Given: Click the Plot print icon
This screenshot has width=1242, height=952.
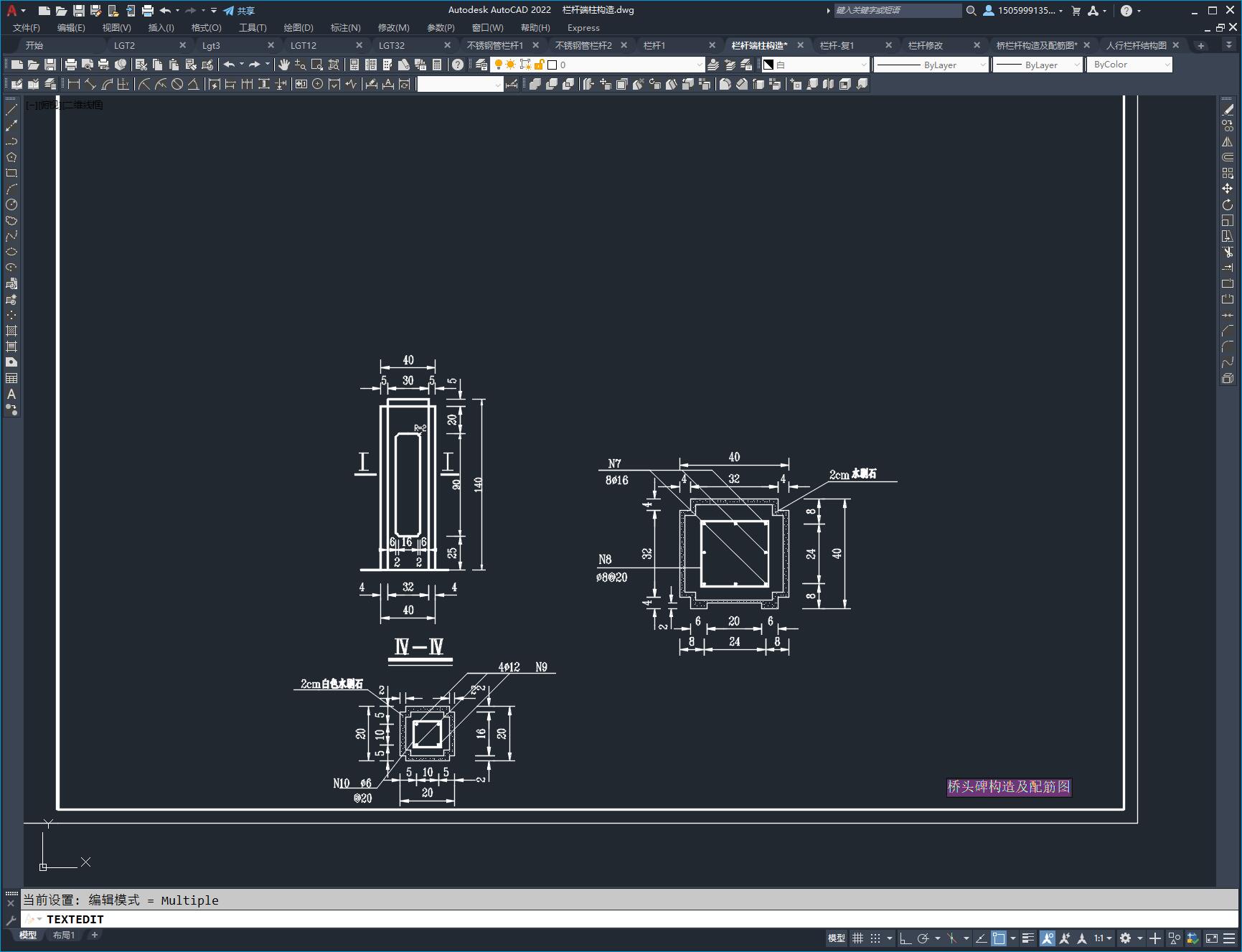Looking at the screenshot, I should (71, 65).
